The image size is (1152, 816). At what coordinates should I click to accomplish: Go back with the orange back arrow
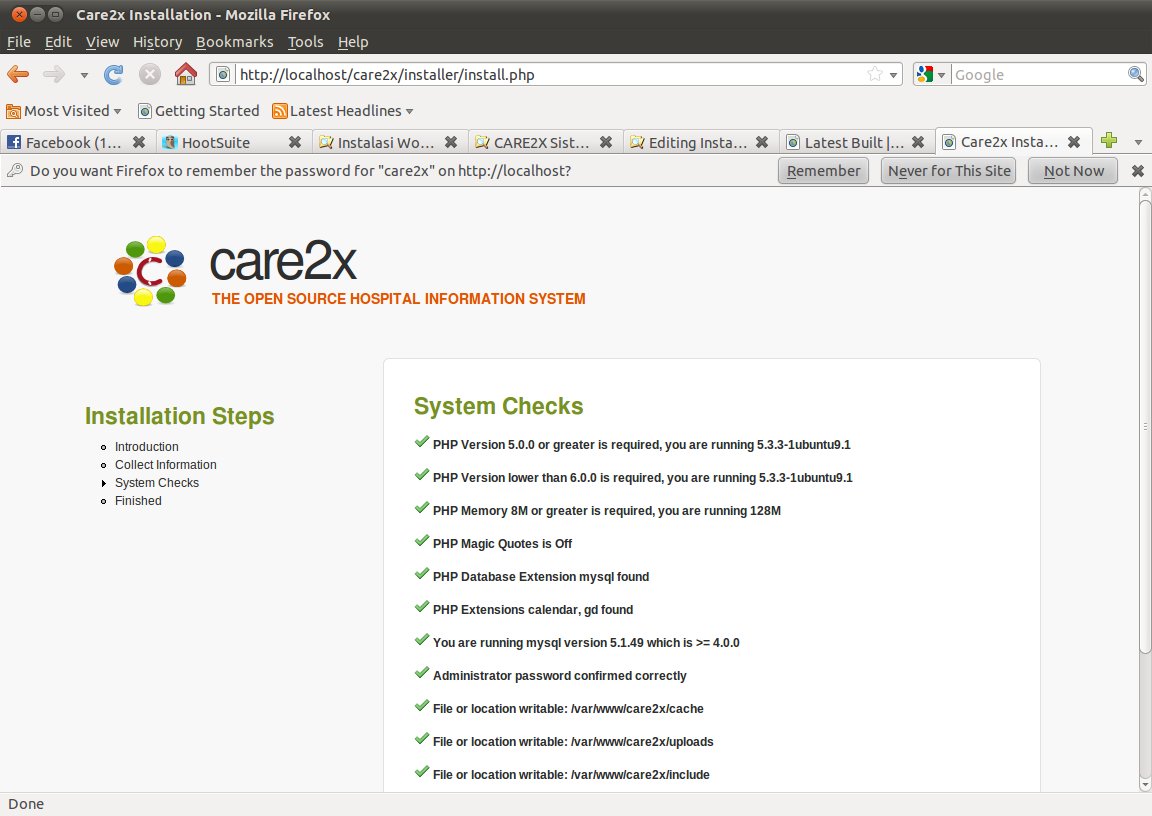tap(18, 74)
